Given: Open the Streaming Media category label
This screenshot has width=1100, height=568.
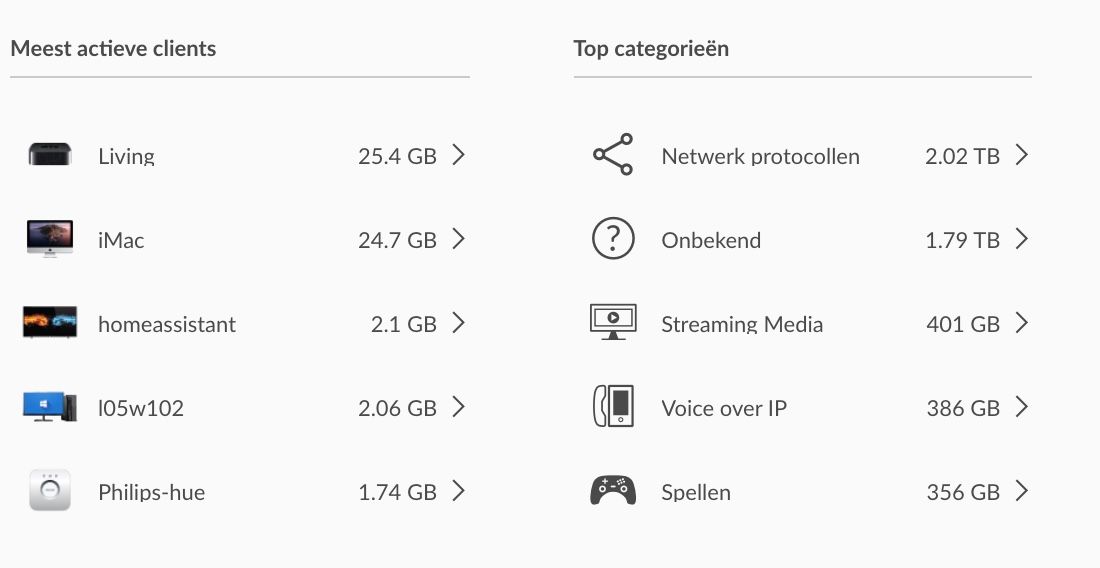Looking at the screenshot, I should (742, 324).
